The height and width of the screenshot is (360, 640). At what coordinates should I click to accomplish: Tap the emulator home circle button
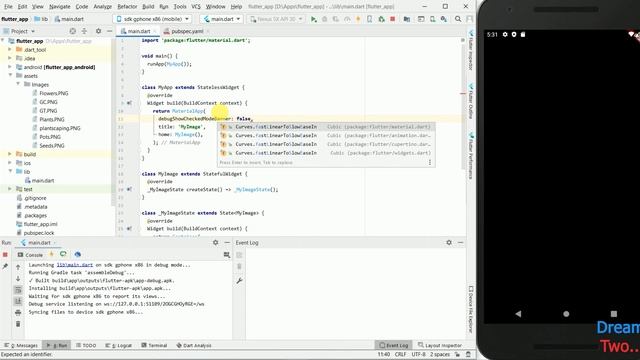[566, 314]
